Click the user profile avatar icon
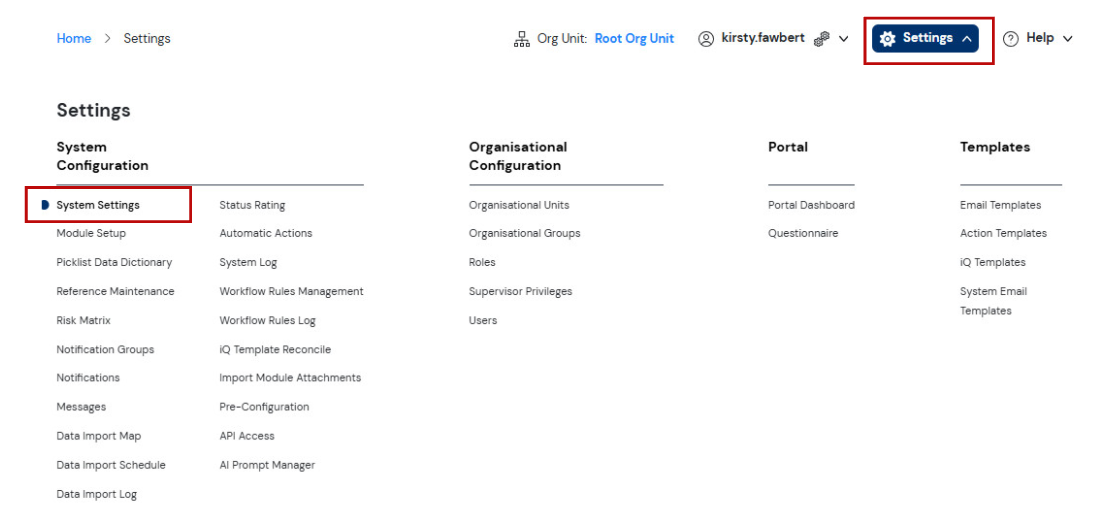Image resolution: width=1093 pixels, height=512 pixels. (x=706, y=39)
